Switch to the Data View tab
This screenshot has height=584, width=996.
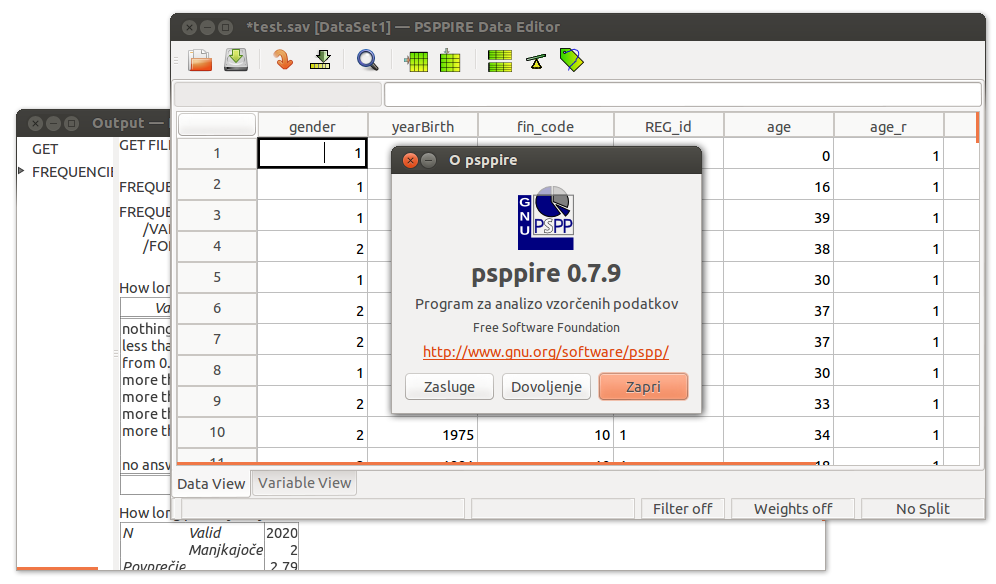tap(211, 484)
